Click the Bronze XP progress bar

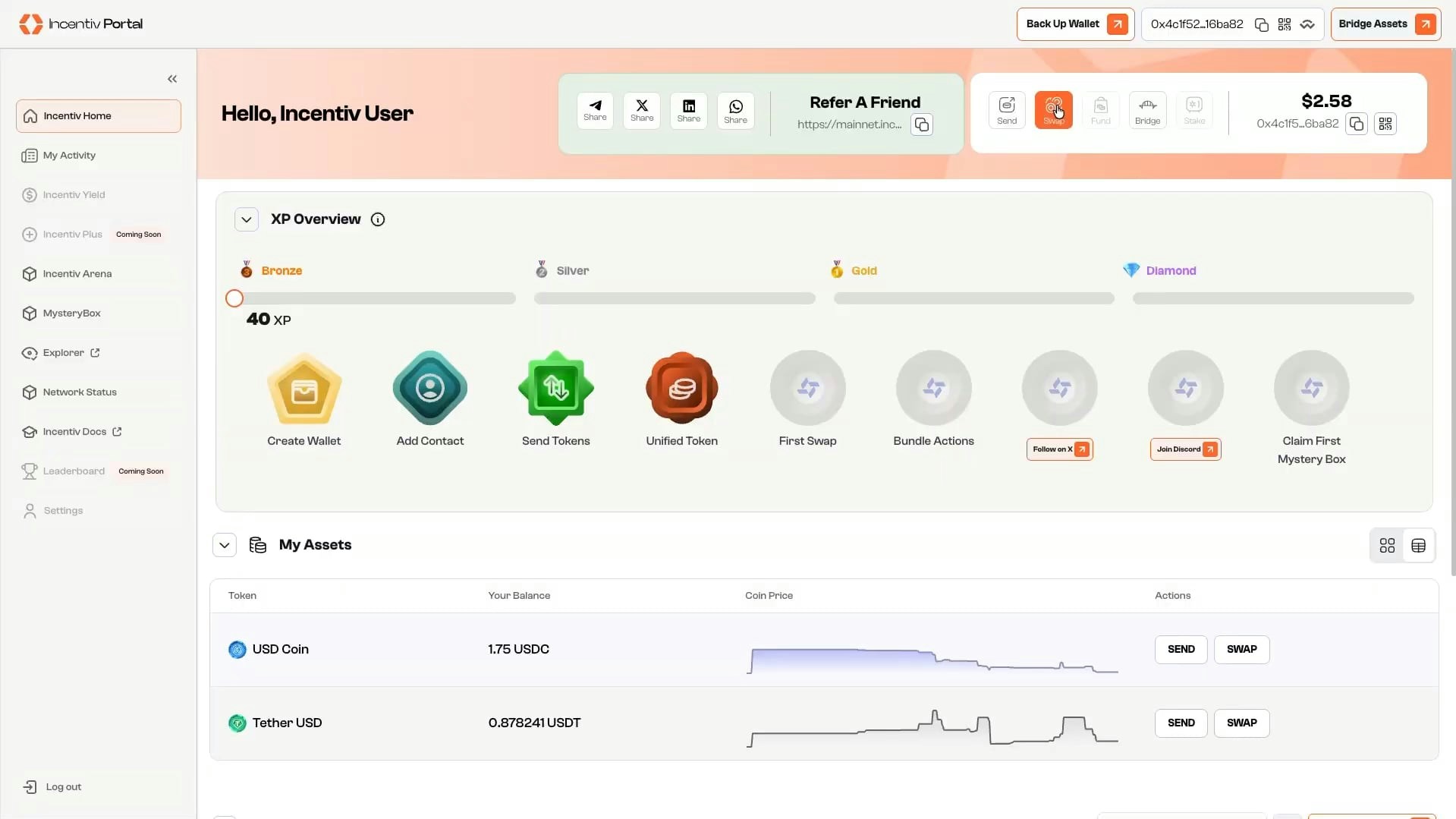375,299
